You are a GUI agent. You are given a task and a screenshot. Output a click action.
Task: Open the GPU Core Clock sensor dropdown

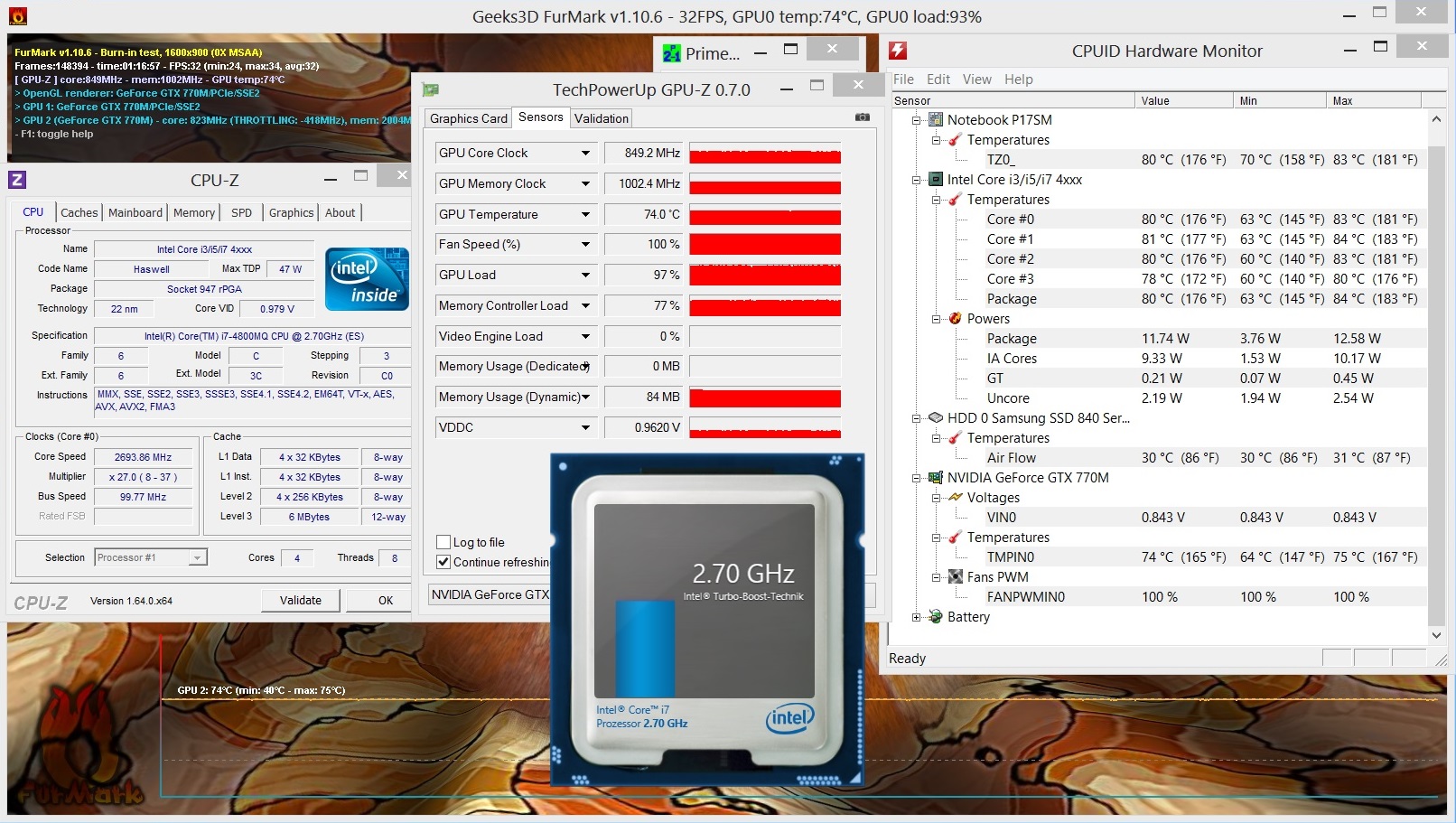(585, 153)
